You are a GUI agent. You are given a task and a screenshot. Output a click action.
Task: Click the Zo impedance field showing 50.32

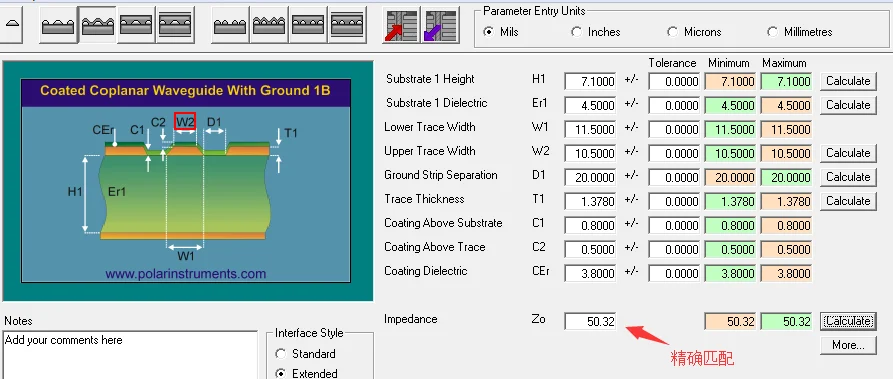pos(590,321)
